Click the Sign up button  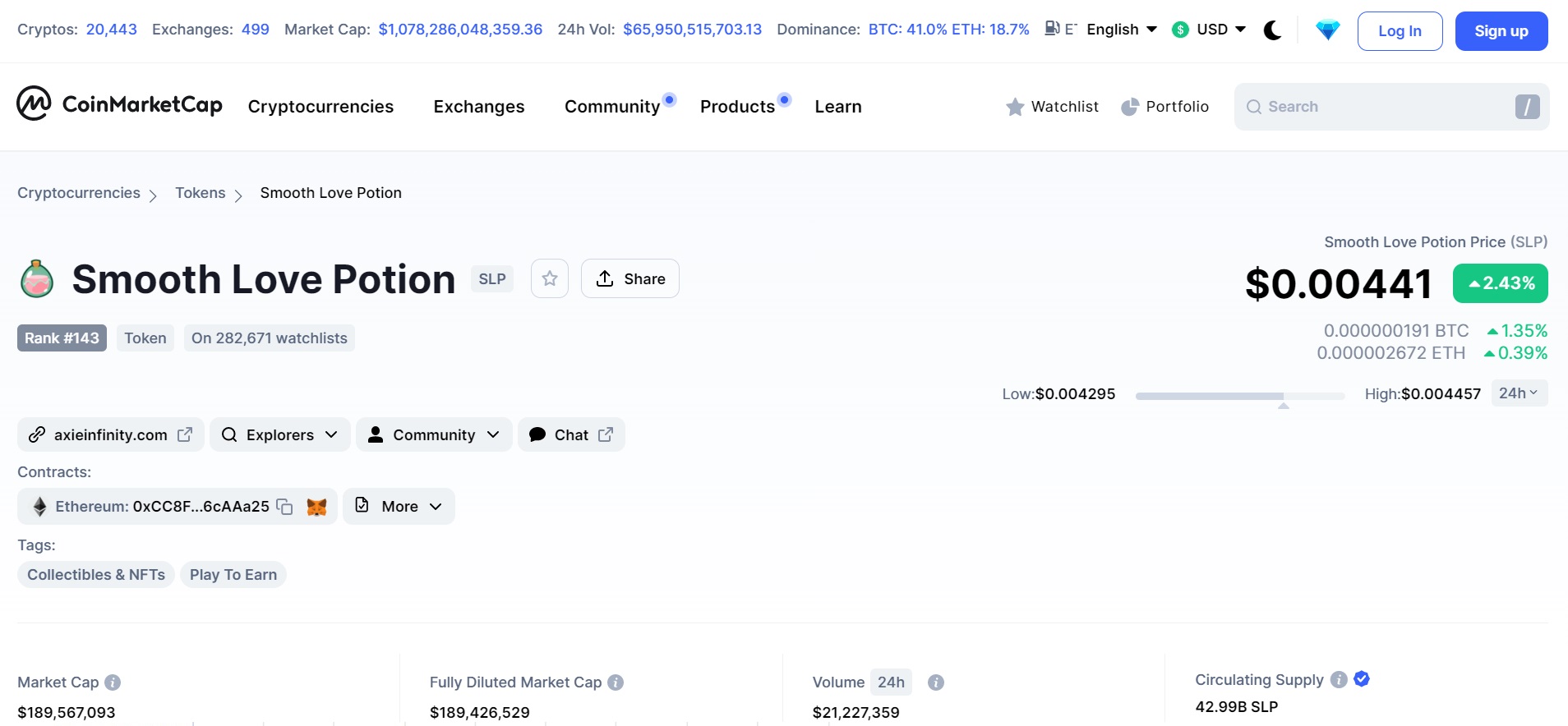pyautogui.click(x=1501, y=31)
